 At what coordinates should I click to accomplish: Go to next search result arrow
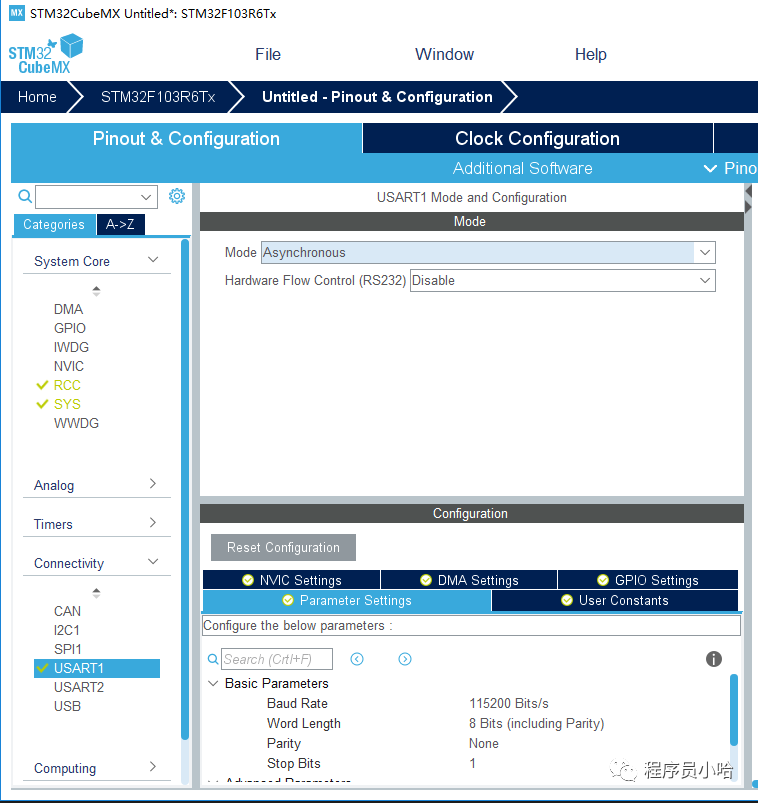tap(405, 659)
